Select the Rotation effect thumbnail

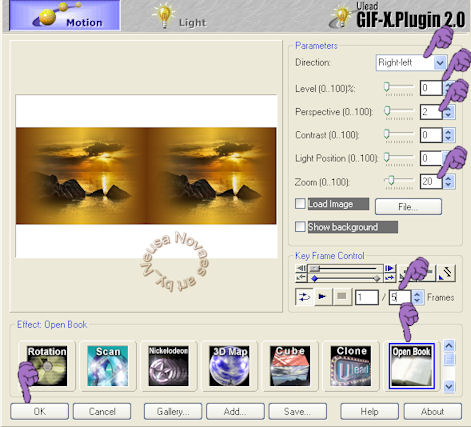[x=47, y=366]
